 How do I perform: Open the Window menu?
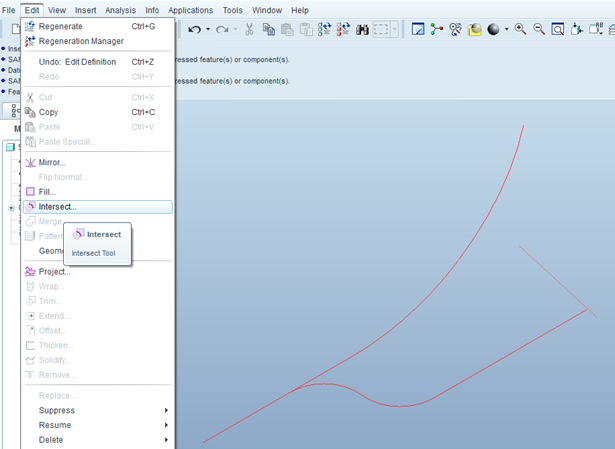pos(267,10)
